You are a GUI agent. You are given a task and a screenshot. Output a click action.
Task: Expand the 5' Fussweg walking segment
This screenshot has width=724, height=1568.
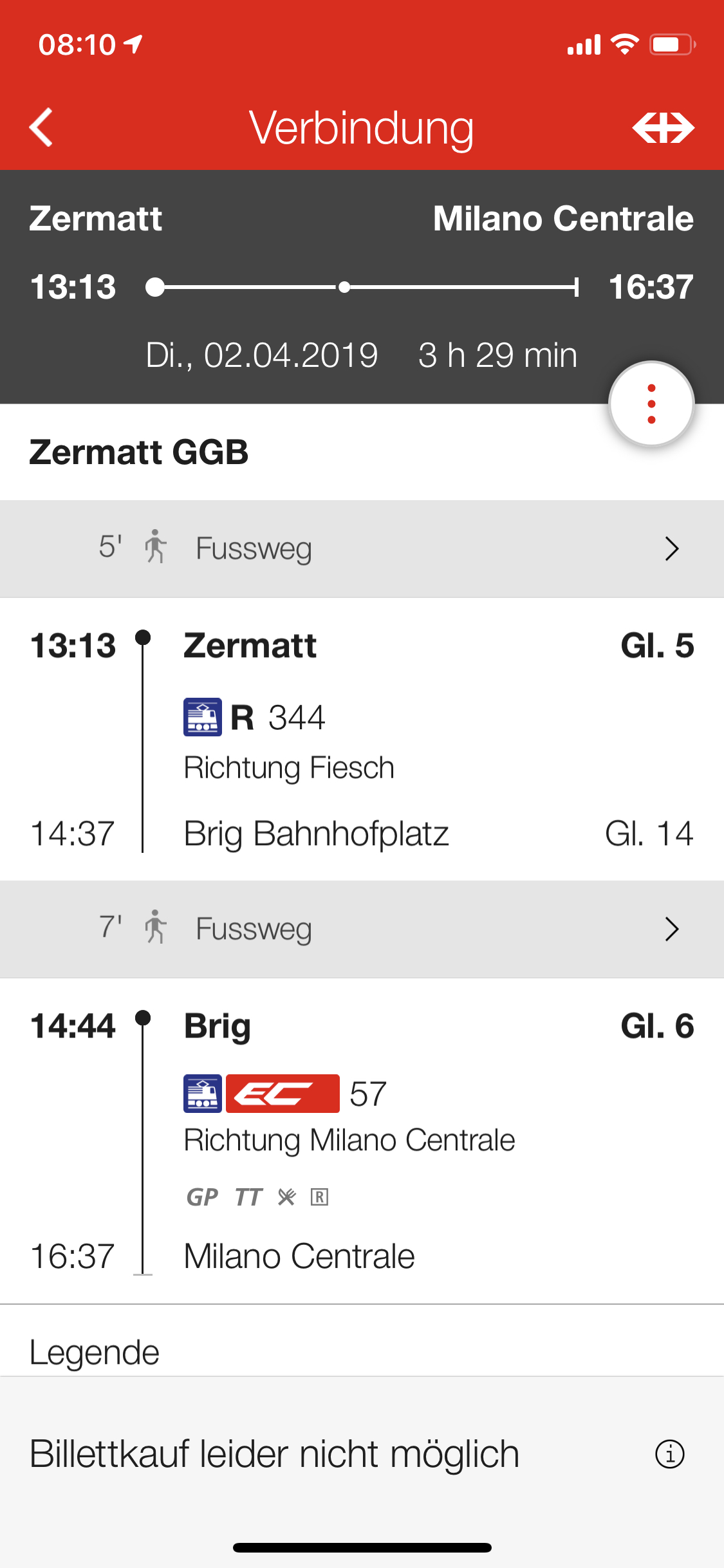tap(362, 549)
